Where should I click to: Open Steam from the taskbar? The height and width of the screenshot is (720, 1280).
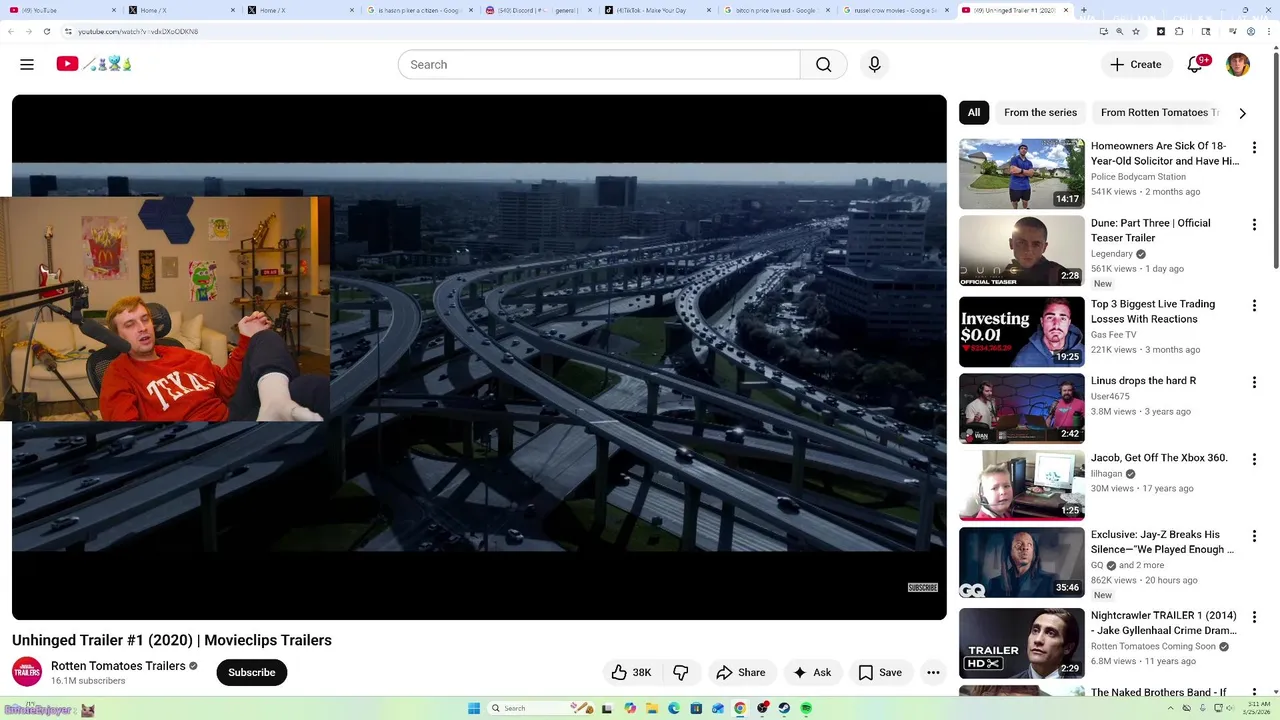coord(784,708)
